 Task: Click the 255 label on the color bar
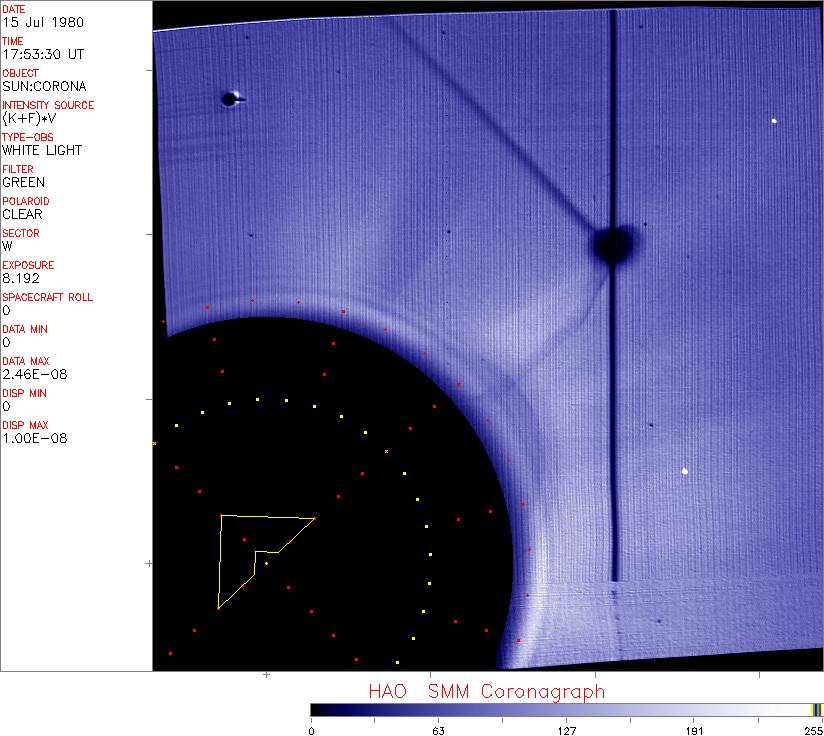[814, 730]
